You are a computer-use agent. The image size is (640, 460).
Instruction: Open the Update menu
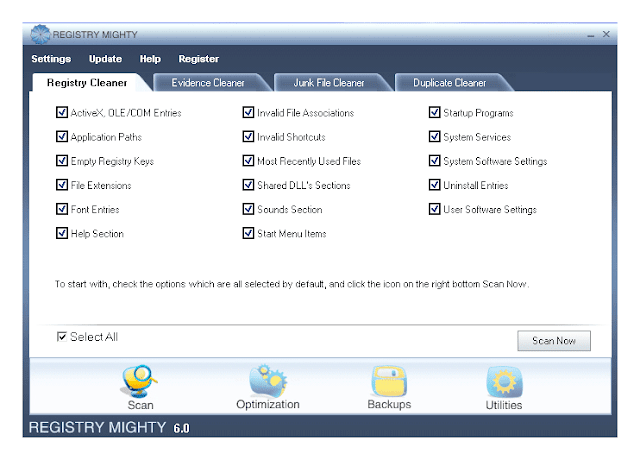105,59
